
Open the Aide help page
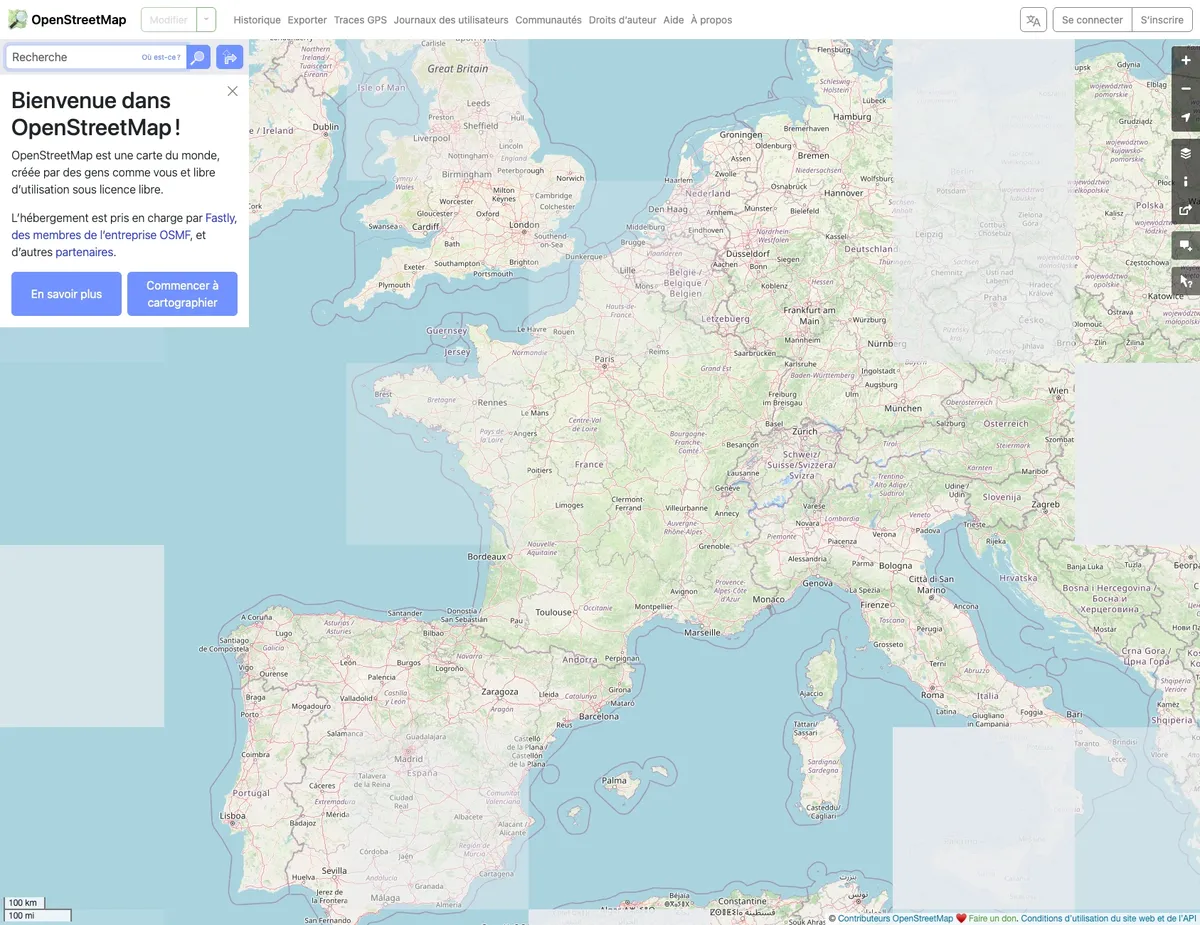coord(673,20)
